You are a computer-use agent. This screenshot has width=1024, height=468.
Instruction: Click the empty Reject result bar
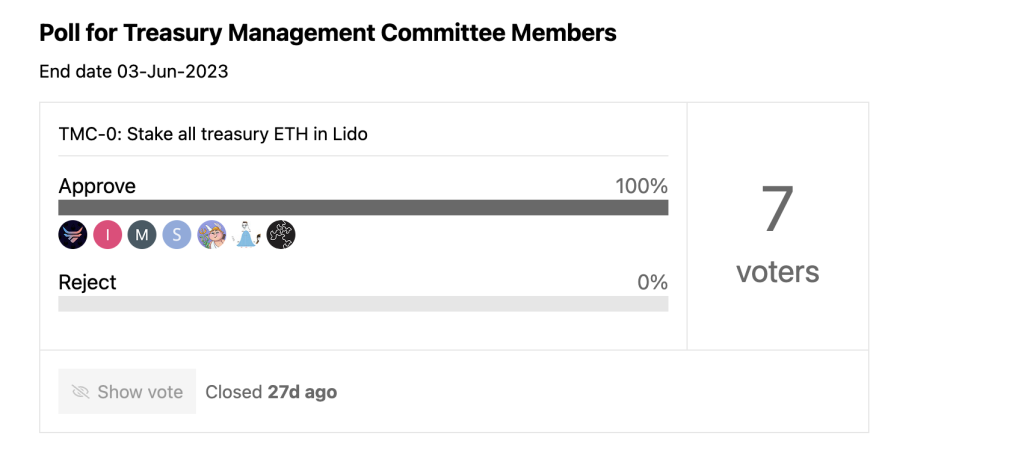coord(363,304)
